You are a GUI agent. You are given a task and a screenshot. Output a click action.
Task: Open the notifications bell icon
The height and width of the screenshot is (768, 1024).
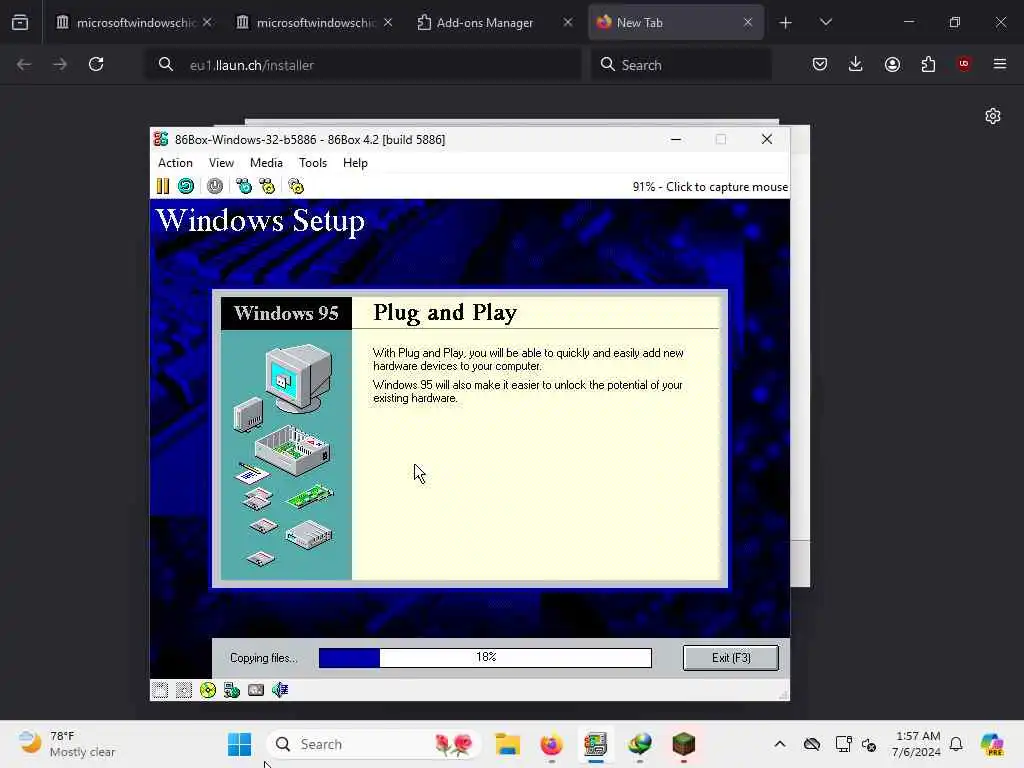956,744
